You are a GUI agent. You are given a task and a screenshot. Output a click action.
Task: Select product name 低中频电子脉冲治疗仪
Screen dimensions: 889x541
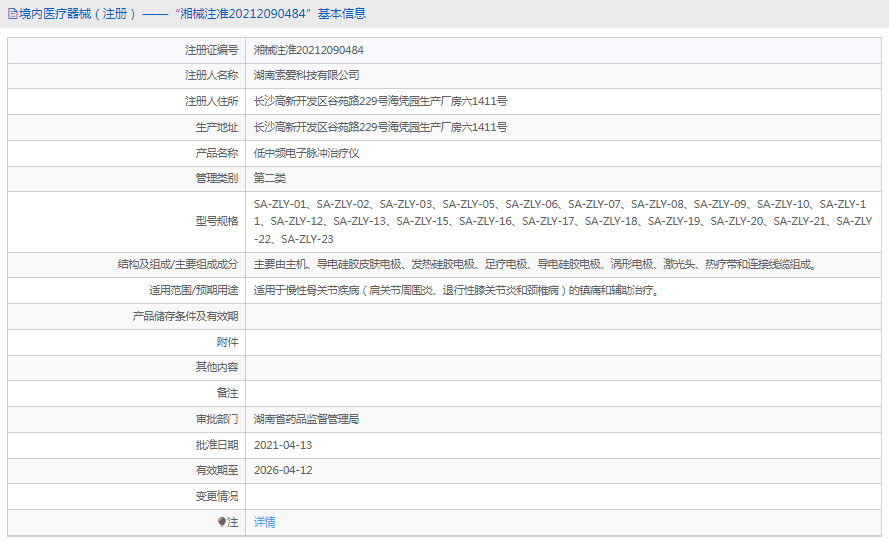point(306,153)
